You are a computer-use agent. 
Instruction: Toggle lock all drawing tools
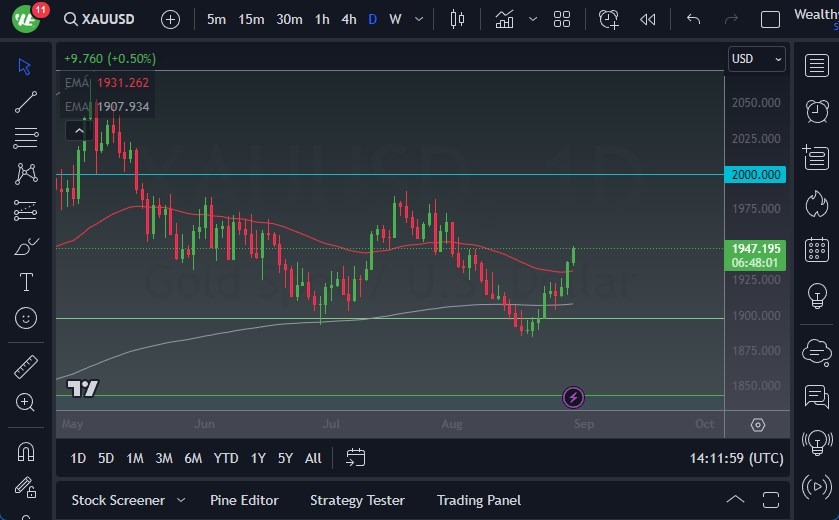tap(26, 488)
